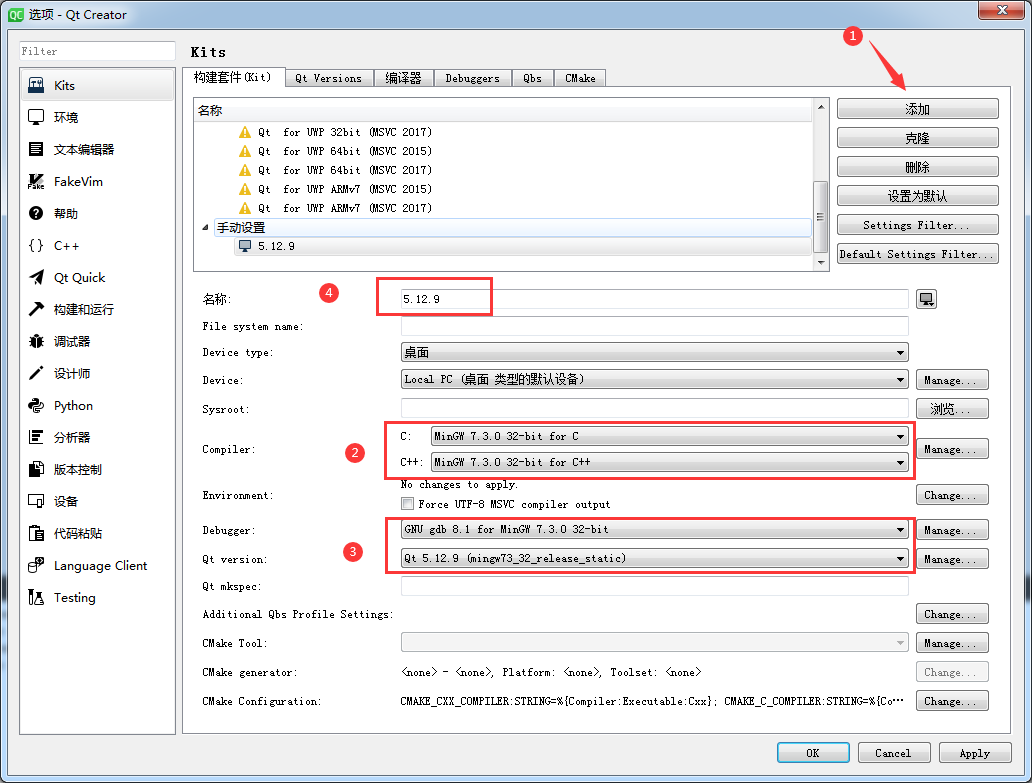The width and height of the screenshot is (1032, 783).
Task: Enable Force UTF-8 MSVC compiler output
Action: 408,503
